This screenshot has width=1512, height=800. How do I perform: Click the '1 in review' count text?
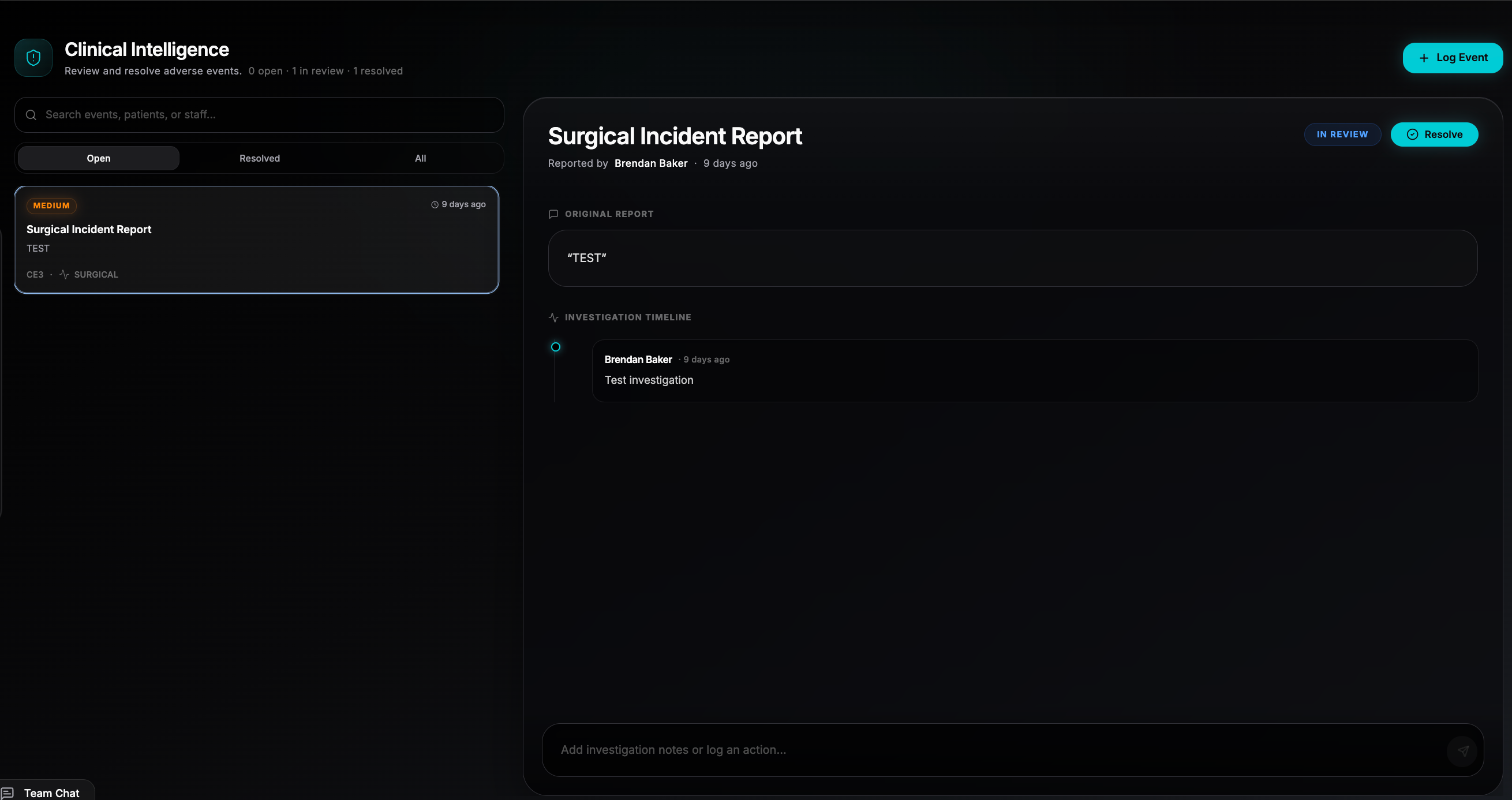(317, 71)
